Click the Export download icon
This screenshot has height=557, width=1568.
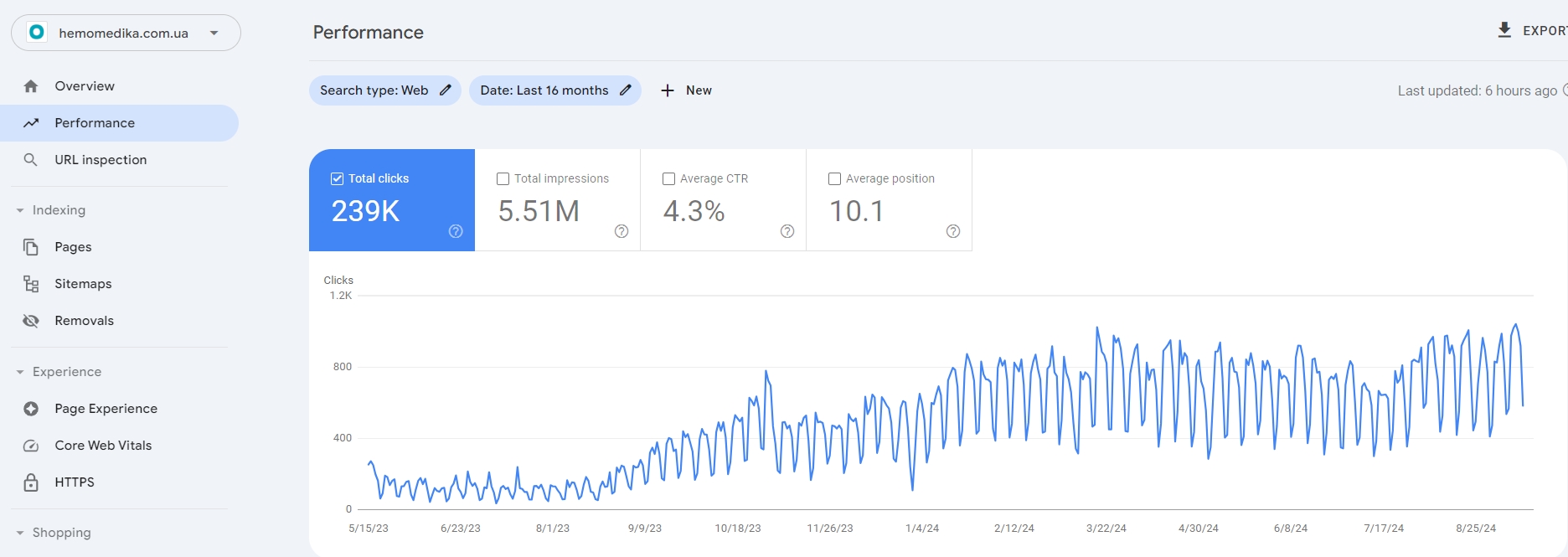(x=1504, y=30)
